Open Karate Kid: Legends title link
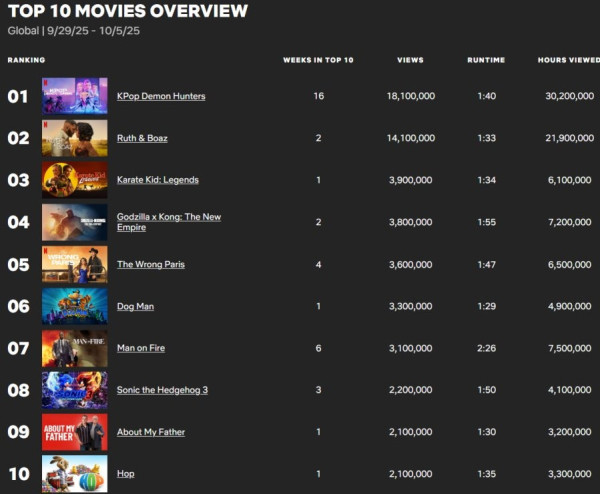600x494 pixels. 158,180
